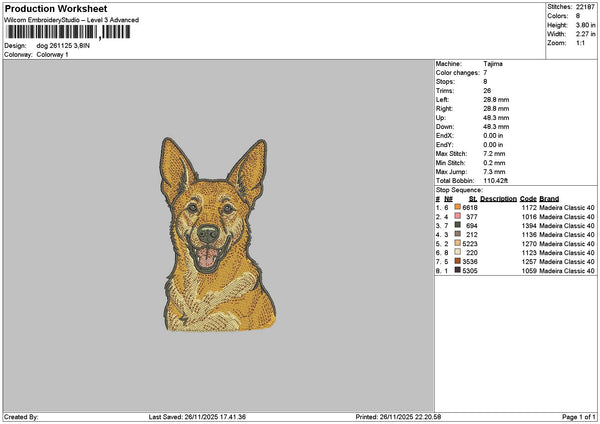Click the Down value 48.3 mm
The width and height of the screenshot is (600, 424).
point(496,127)
